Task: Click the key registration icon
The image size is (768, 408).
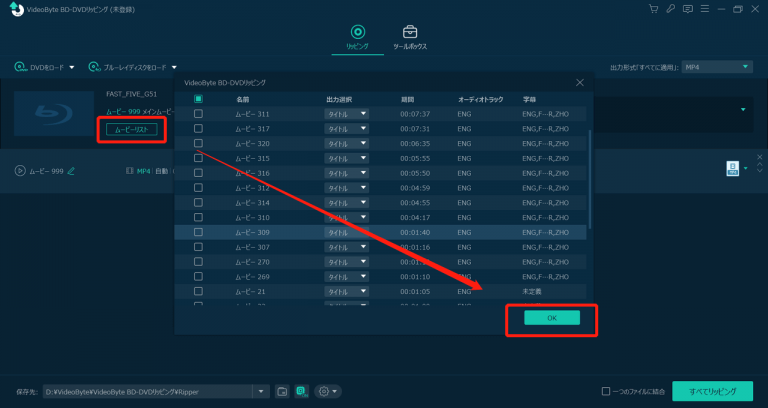Action: 669,9
